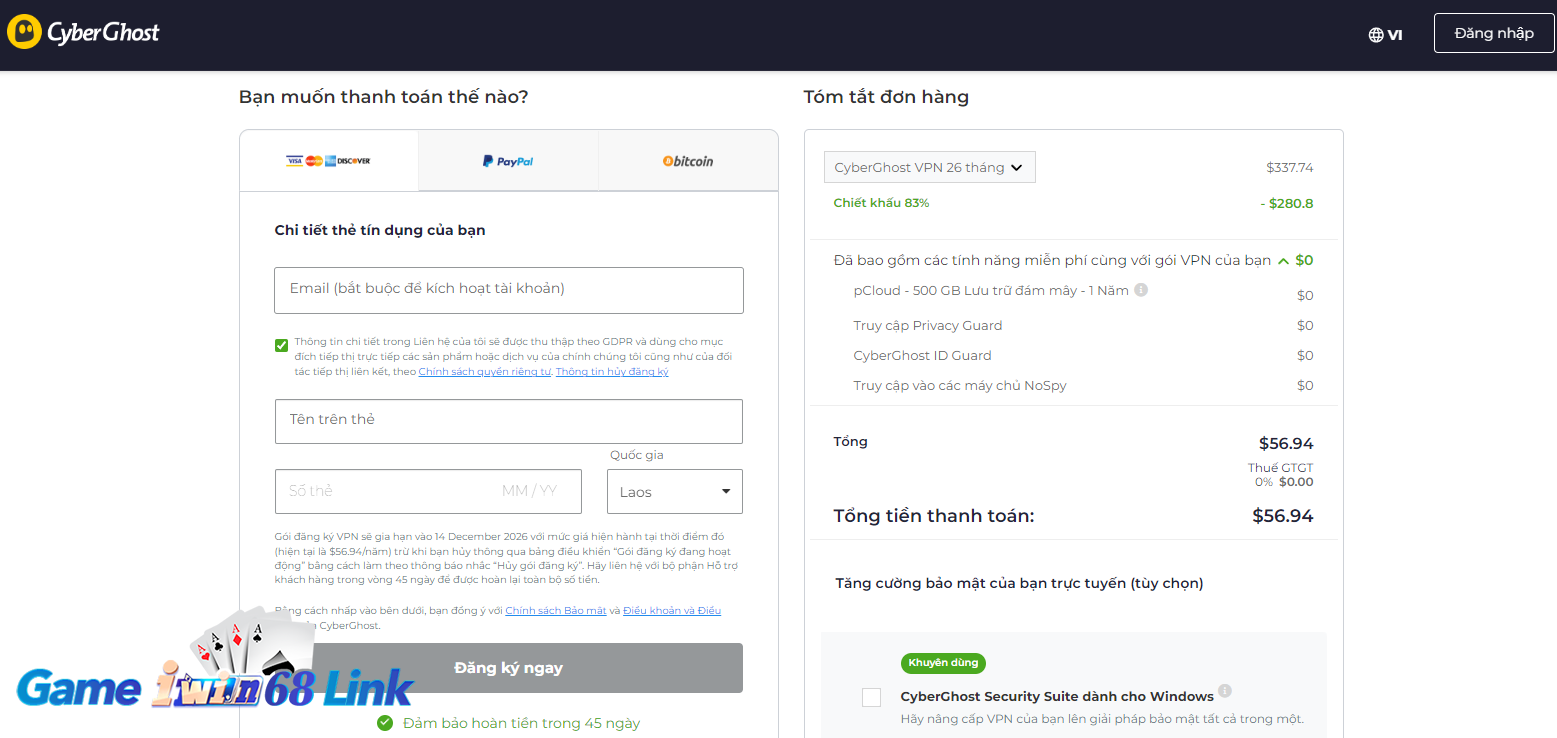Click the globe language icon

[1376, 35]
